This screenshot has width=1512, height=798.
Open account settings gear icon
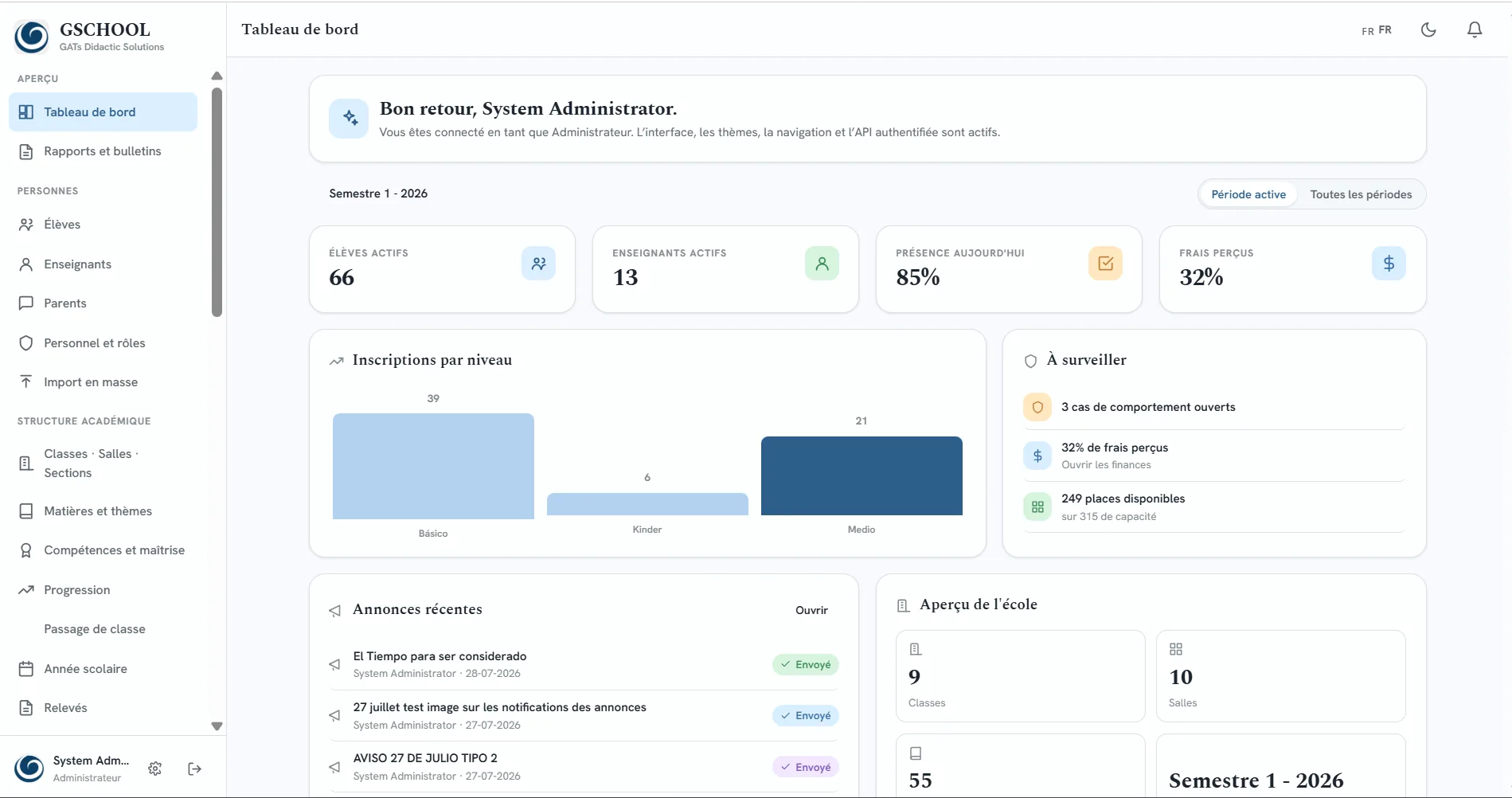point(155,769)
